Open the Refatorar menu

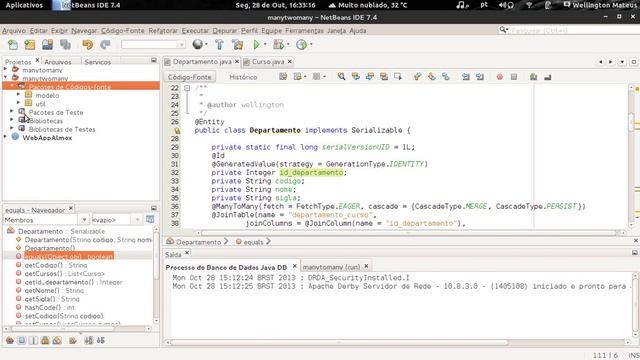click(163, 31)
